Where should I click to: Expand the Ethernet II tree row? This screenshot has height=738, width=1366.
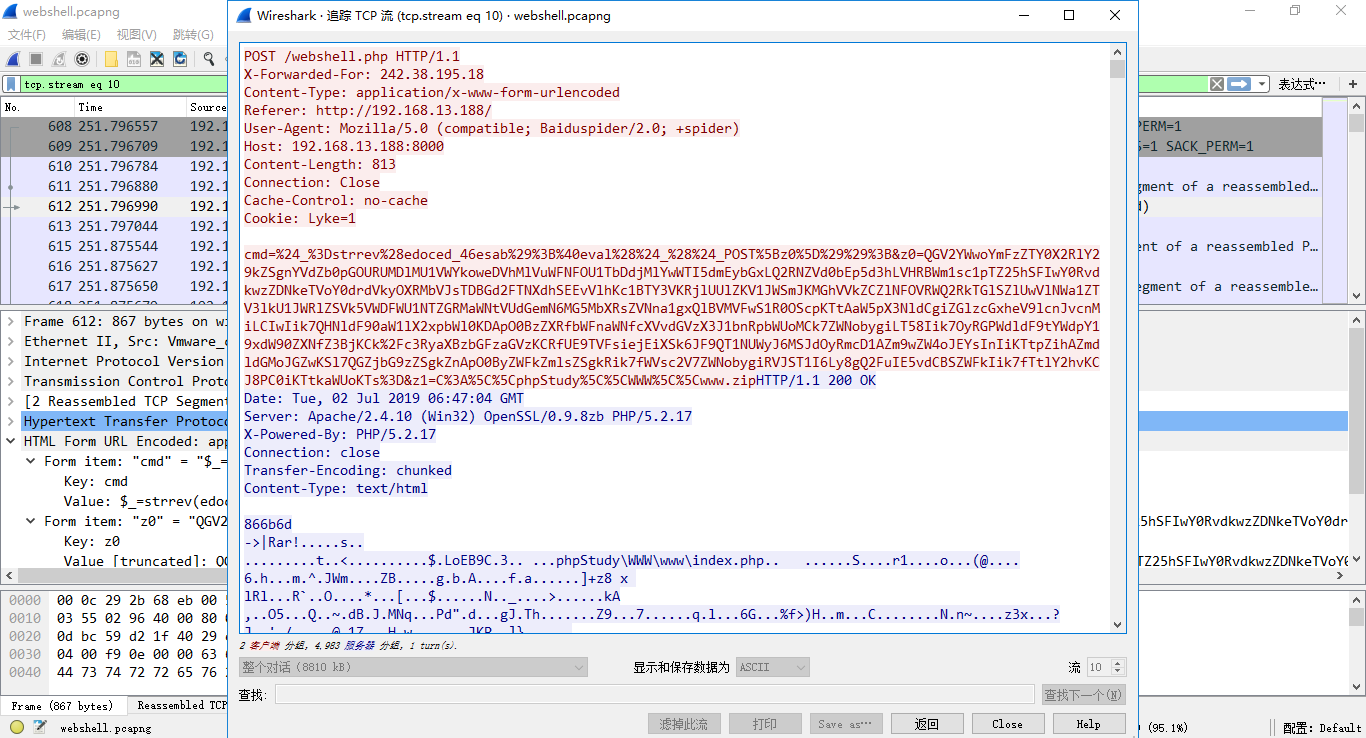[11, 341]
